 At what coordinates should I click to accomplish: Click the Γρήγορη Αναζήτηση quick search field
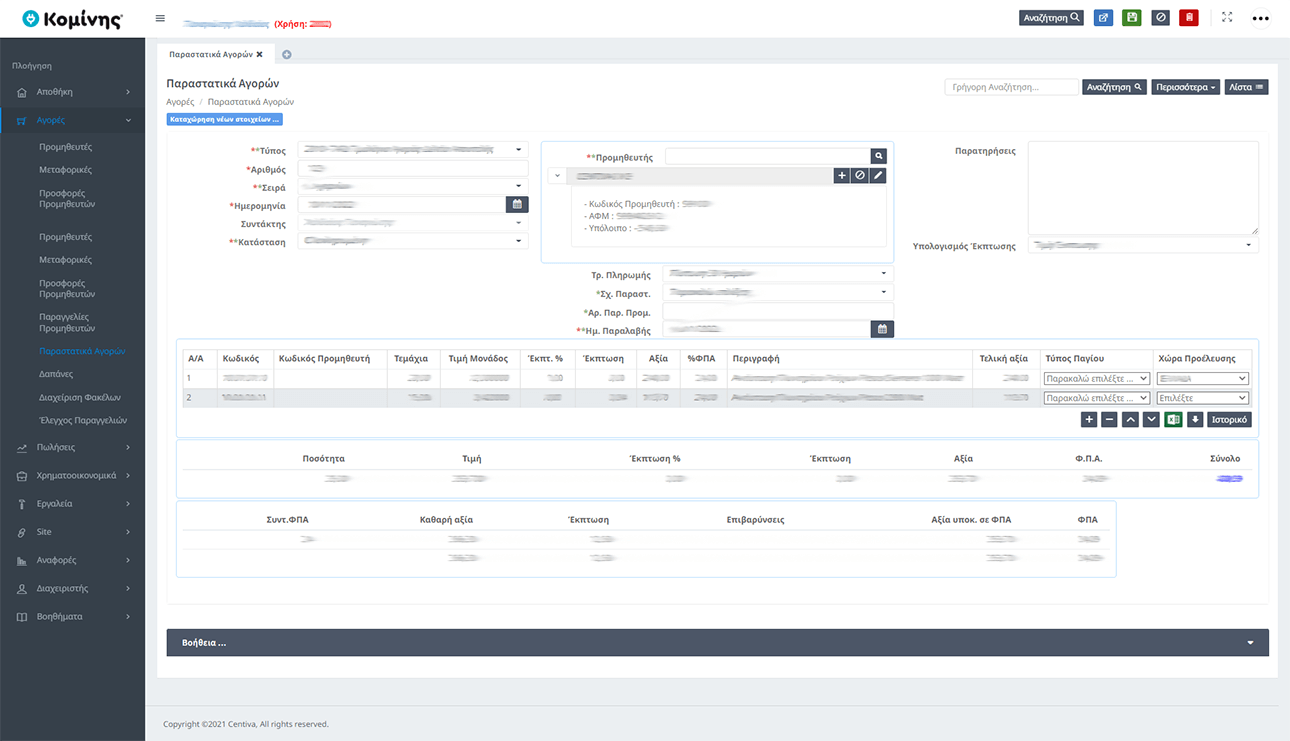click(1011, 87)
